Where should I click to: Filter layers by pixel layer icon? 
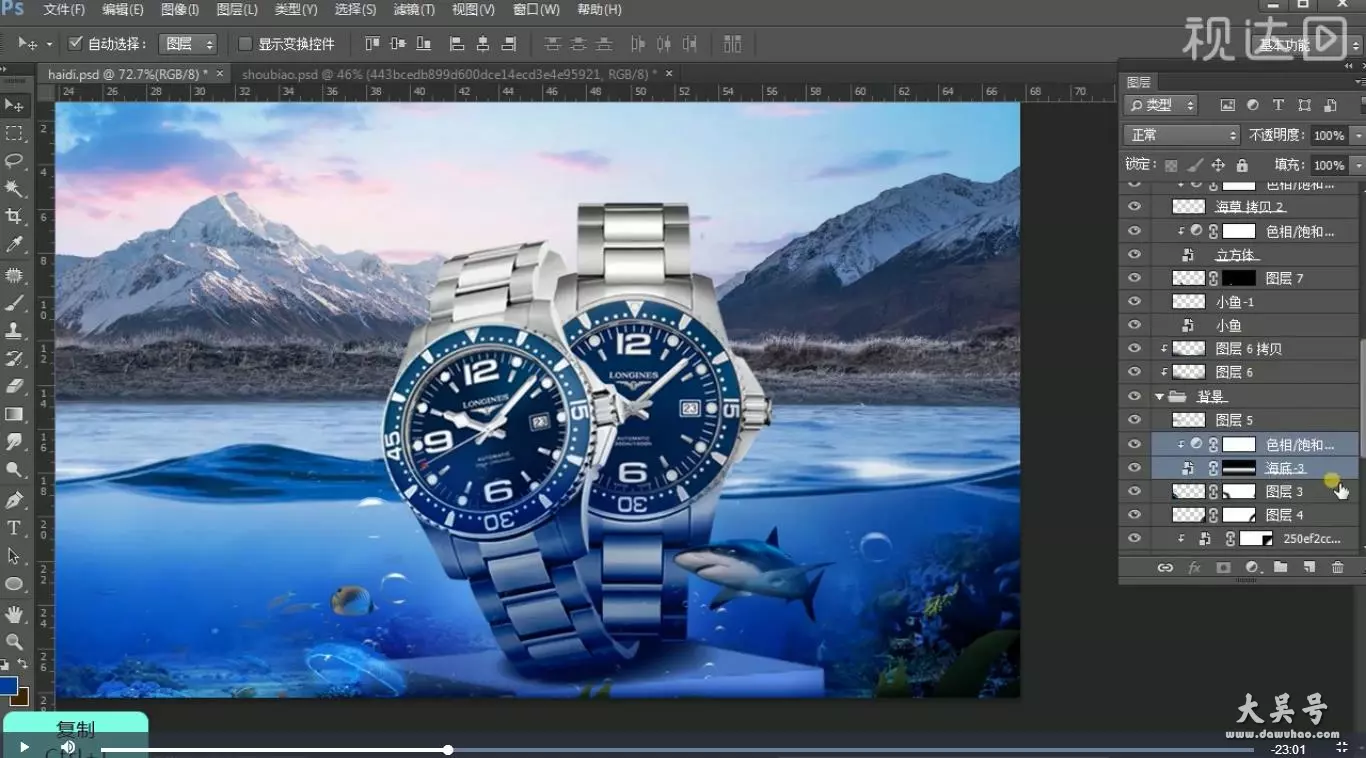click(1228, 105)
